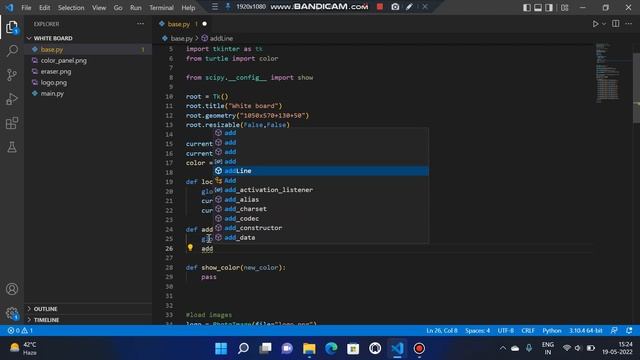The height and width of the screenshot is (360, 640).
Task: Choose the add_constructor suggestion
Action: click(321, 228)
